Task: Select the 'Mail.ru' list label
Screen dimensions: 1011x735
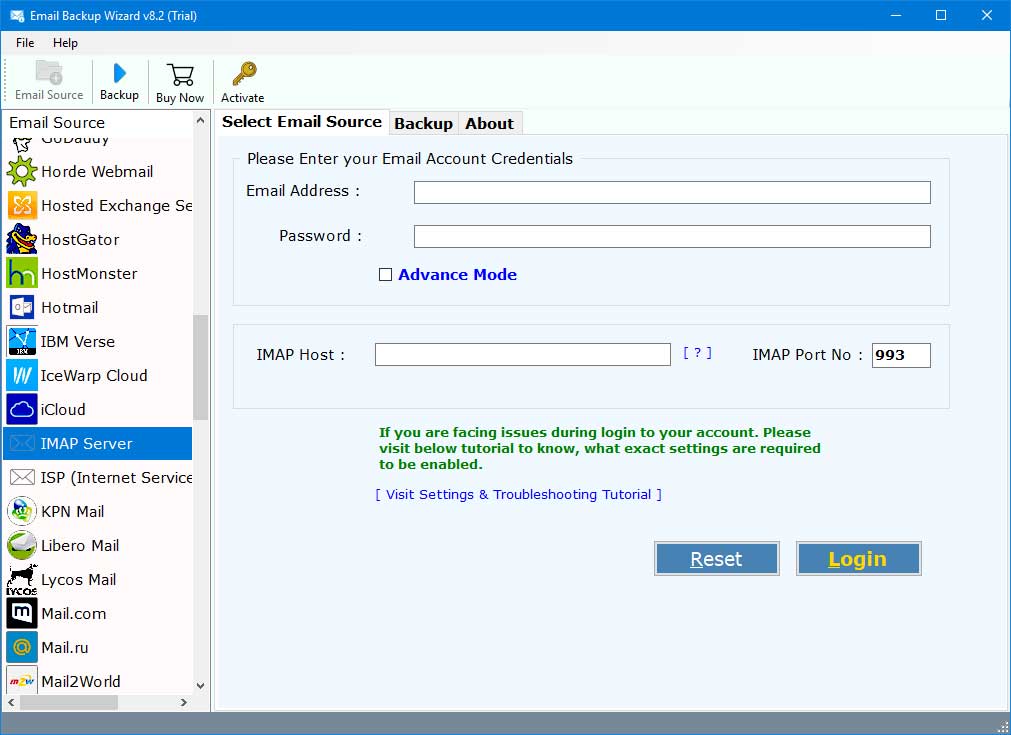Action: pyautogui.click(x=64, y=647)
